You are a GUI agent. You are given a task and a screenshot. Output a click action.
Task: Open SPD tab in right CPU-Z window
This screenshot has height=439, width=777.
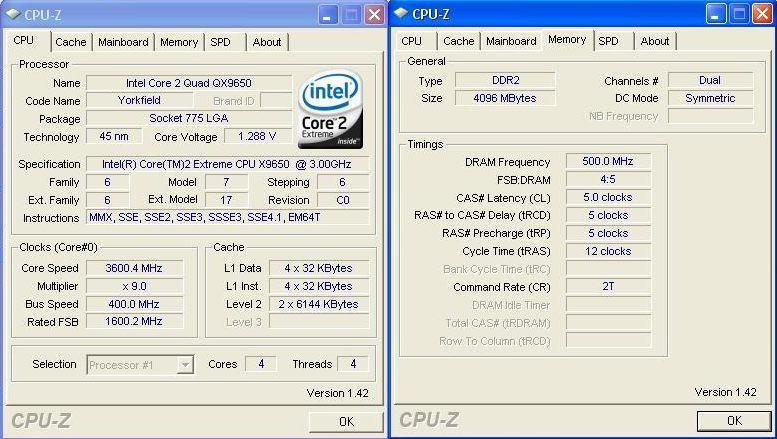609,41
